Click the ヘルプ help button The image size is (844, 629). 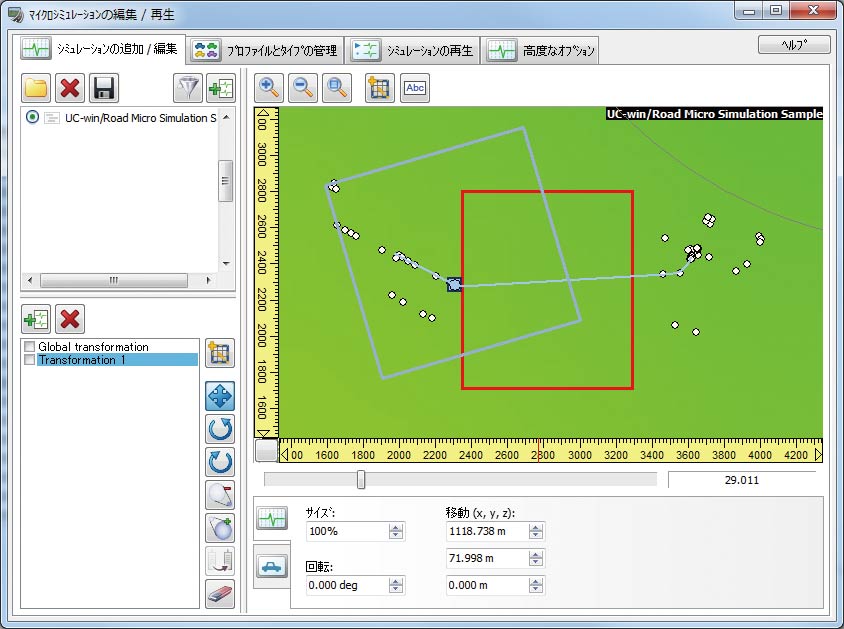coord(794,45)
